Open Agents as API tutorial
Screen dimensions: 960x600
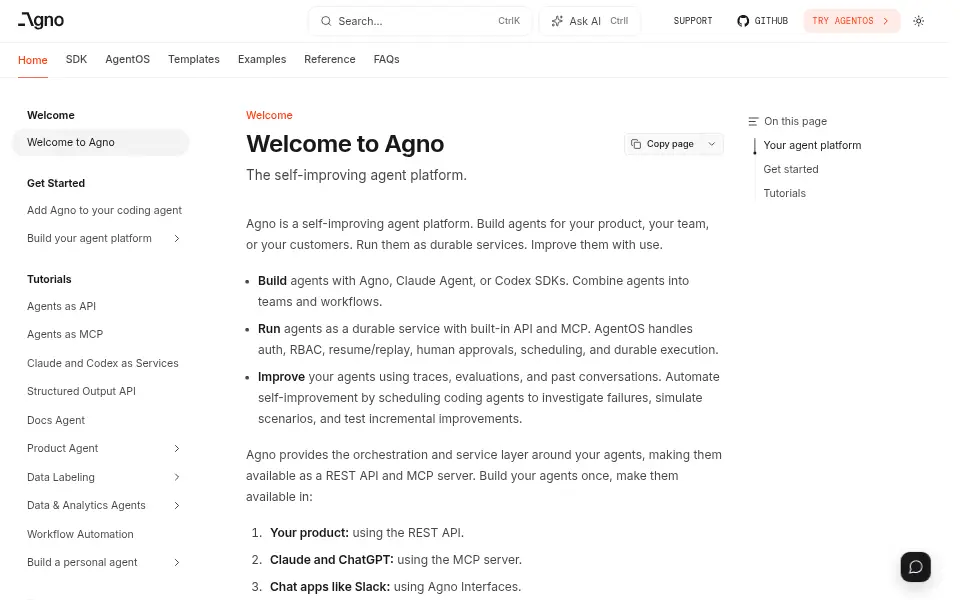[x=61, y=306]
